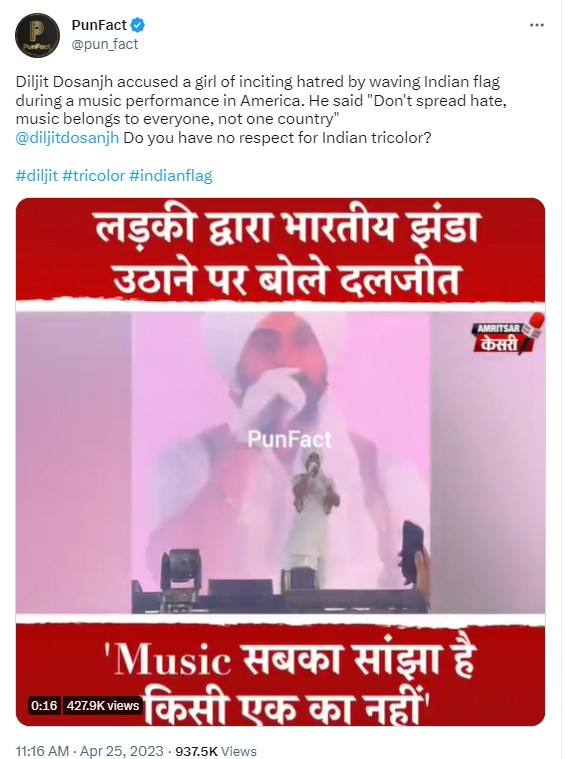Click the PunFact display name
Viewport: 565px width, 759px height.
click(x=99, y=25)
